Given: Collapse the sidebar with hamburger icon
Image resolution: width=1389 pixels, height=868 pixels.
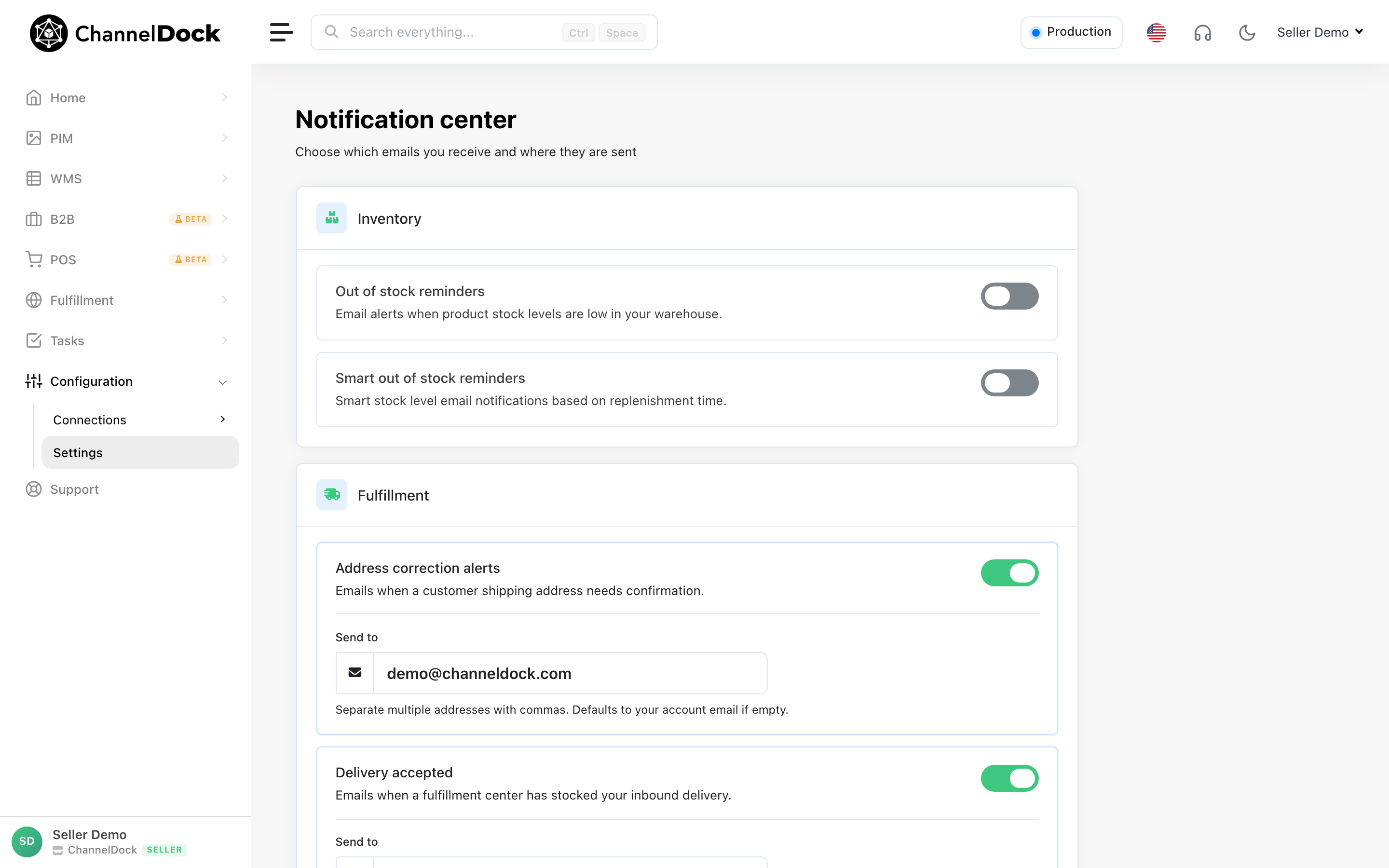Looking at the screenshot, I should tap(281, 32).
